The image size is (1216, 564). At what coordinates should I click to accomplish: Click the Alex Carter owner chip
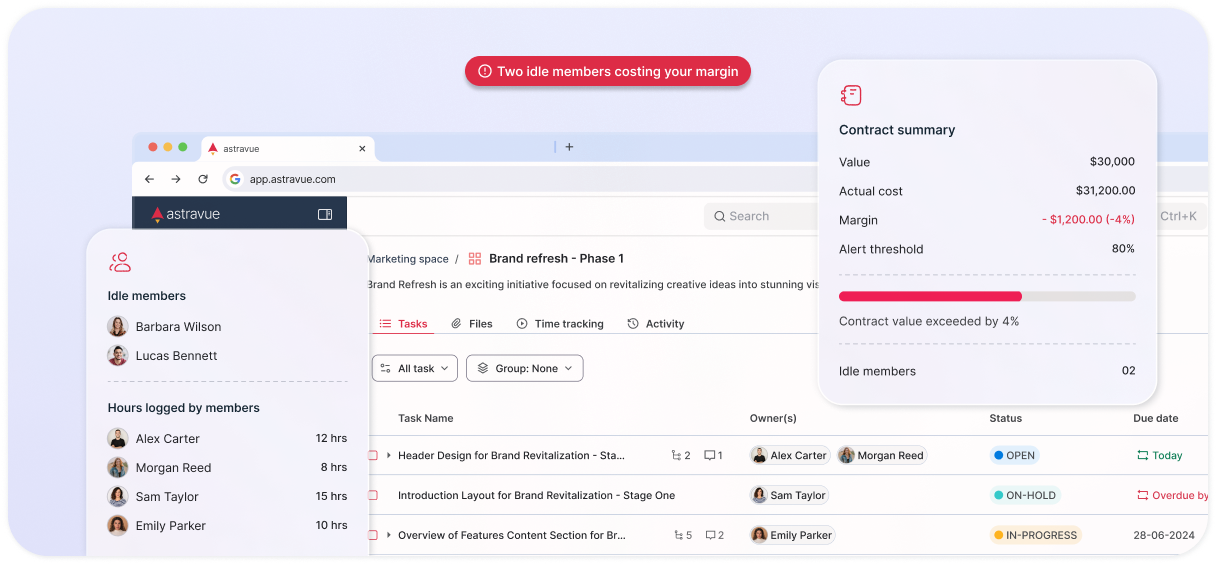tap(790, 455)
